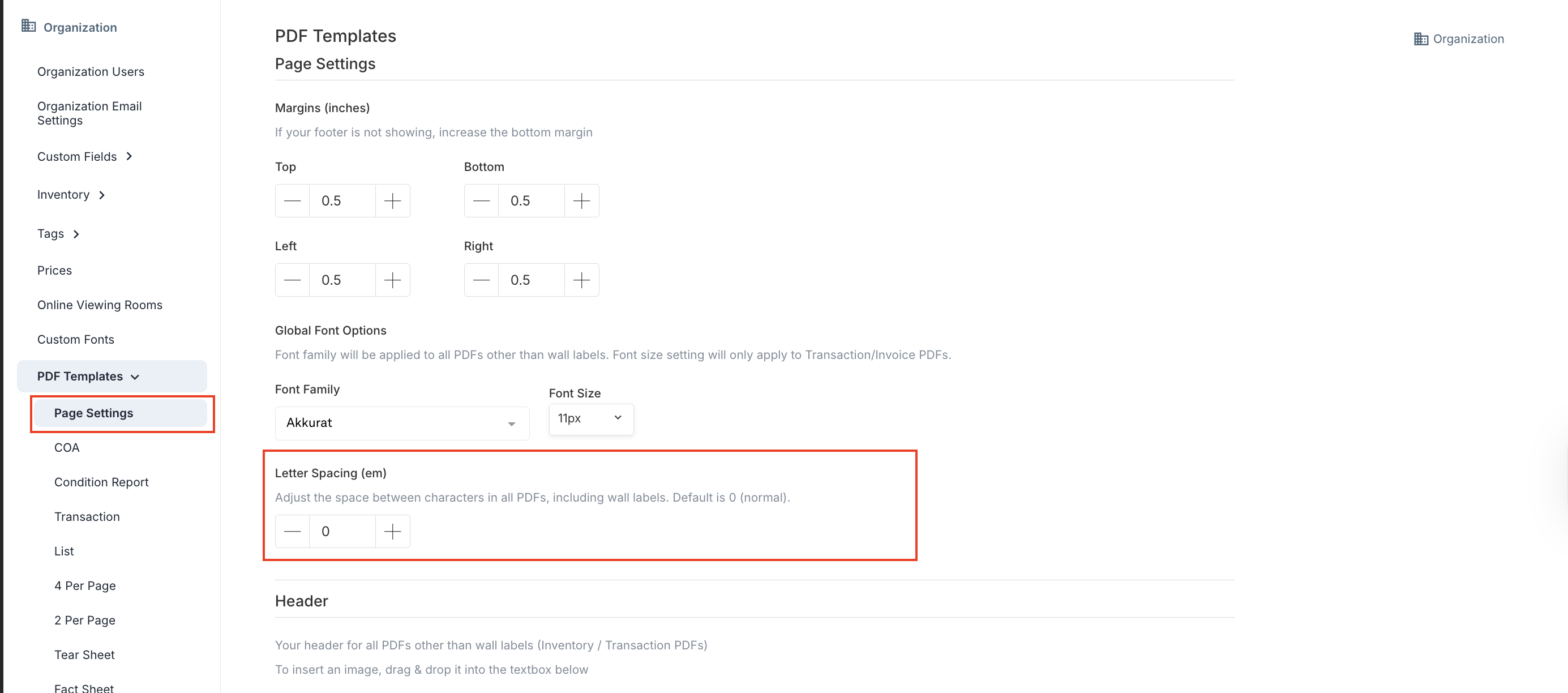Image resolution: width=1568 pixels, height=693 pixels.
Task: Decrease the Top margin with minus icon
Action: [292, 200]
